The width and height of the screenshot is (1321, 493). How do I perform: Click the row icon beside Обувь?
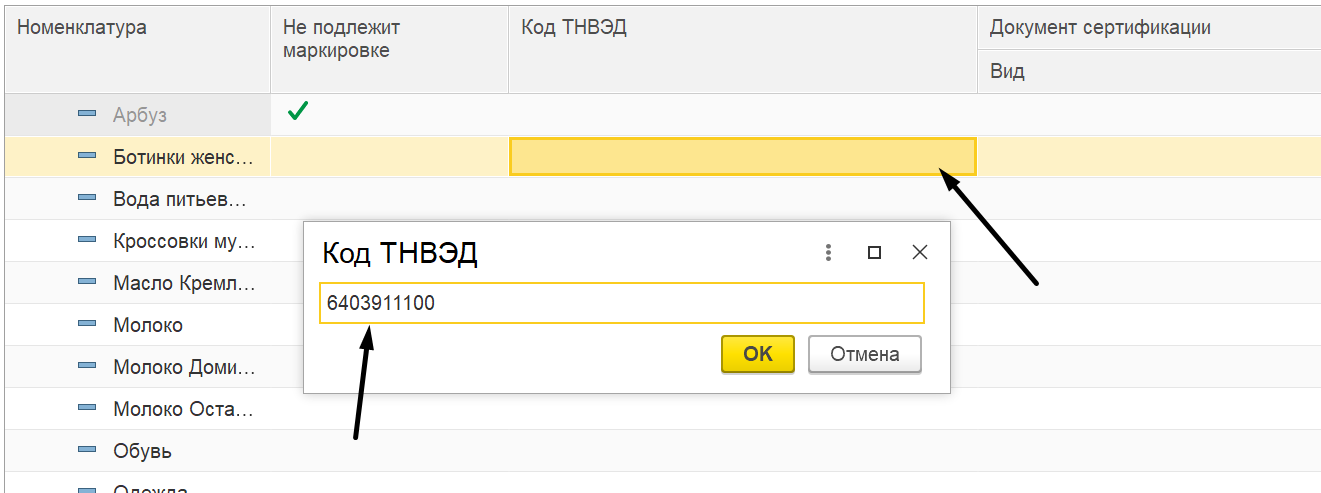[87, 451]
